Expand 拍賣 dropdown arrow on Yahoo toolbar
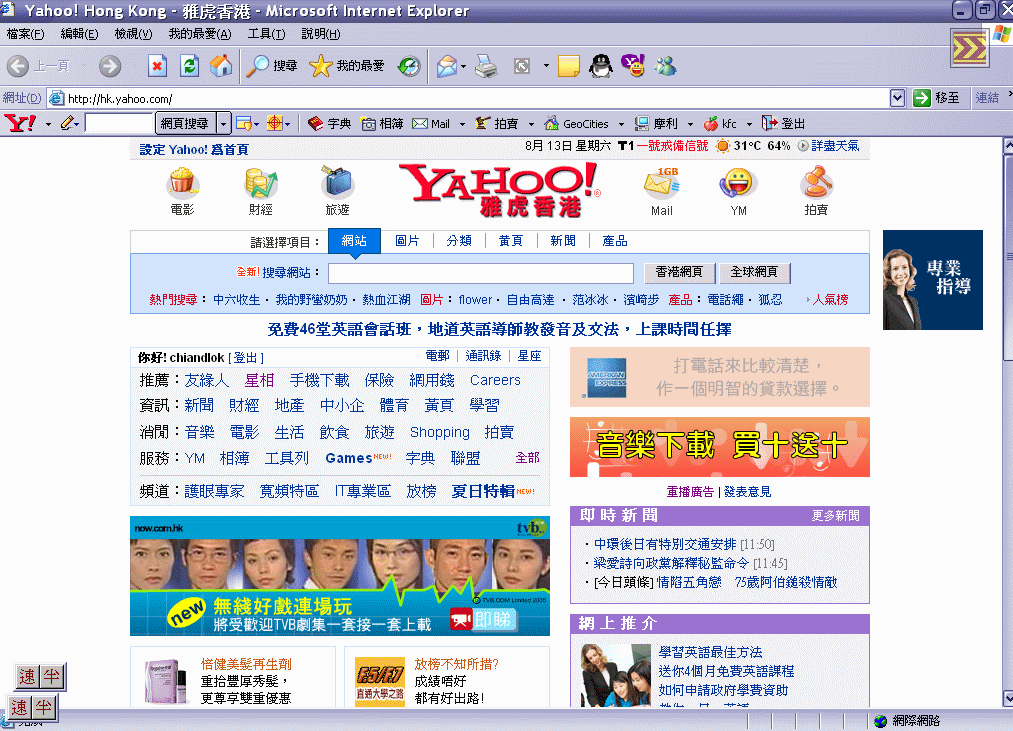1013x731 pixels. point(531,124)
